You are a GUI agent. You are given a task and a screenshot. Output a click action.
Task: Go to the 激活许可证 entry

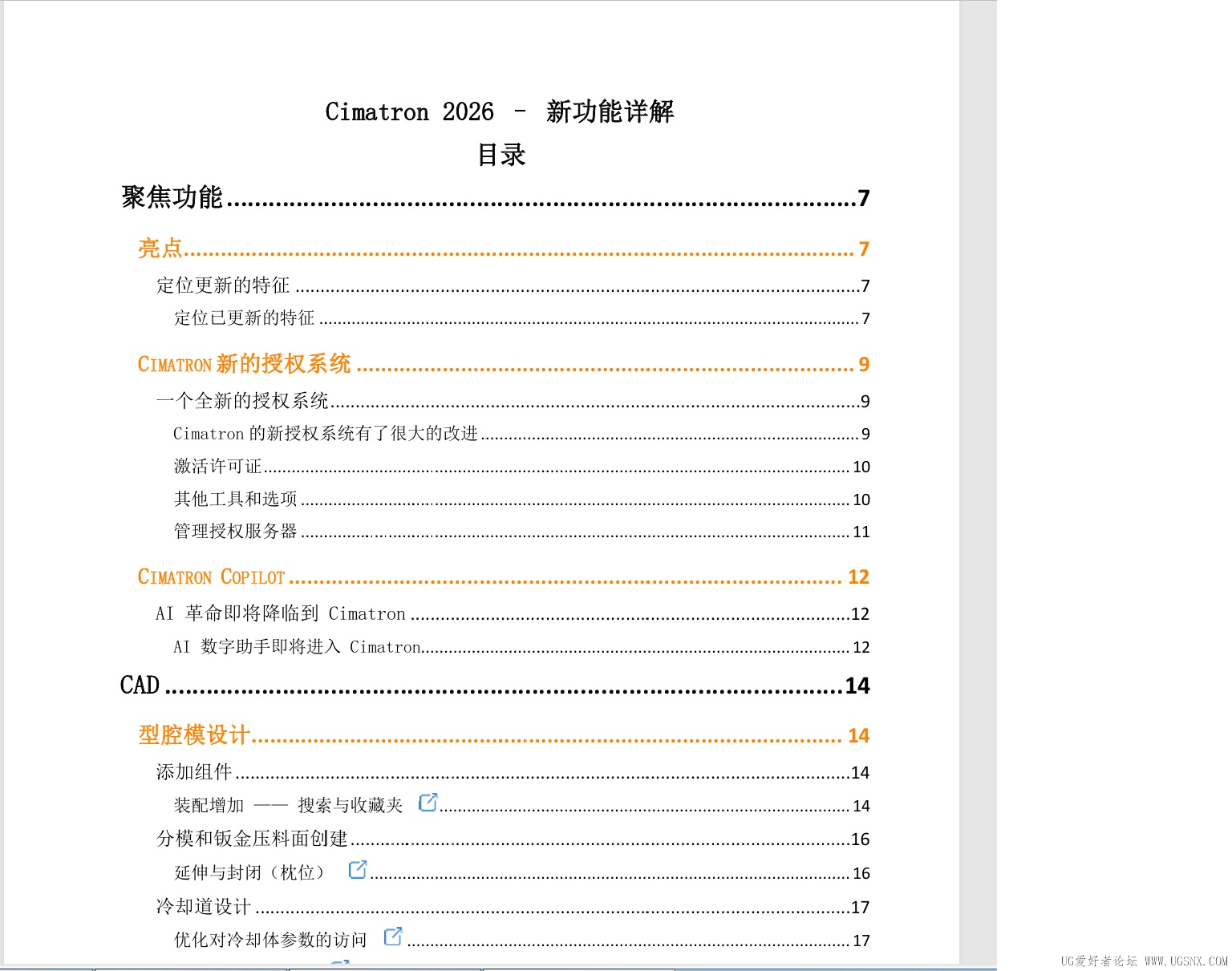coord(522,467)
